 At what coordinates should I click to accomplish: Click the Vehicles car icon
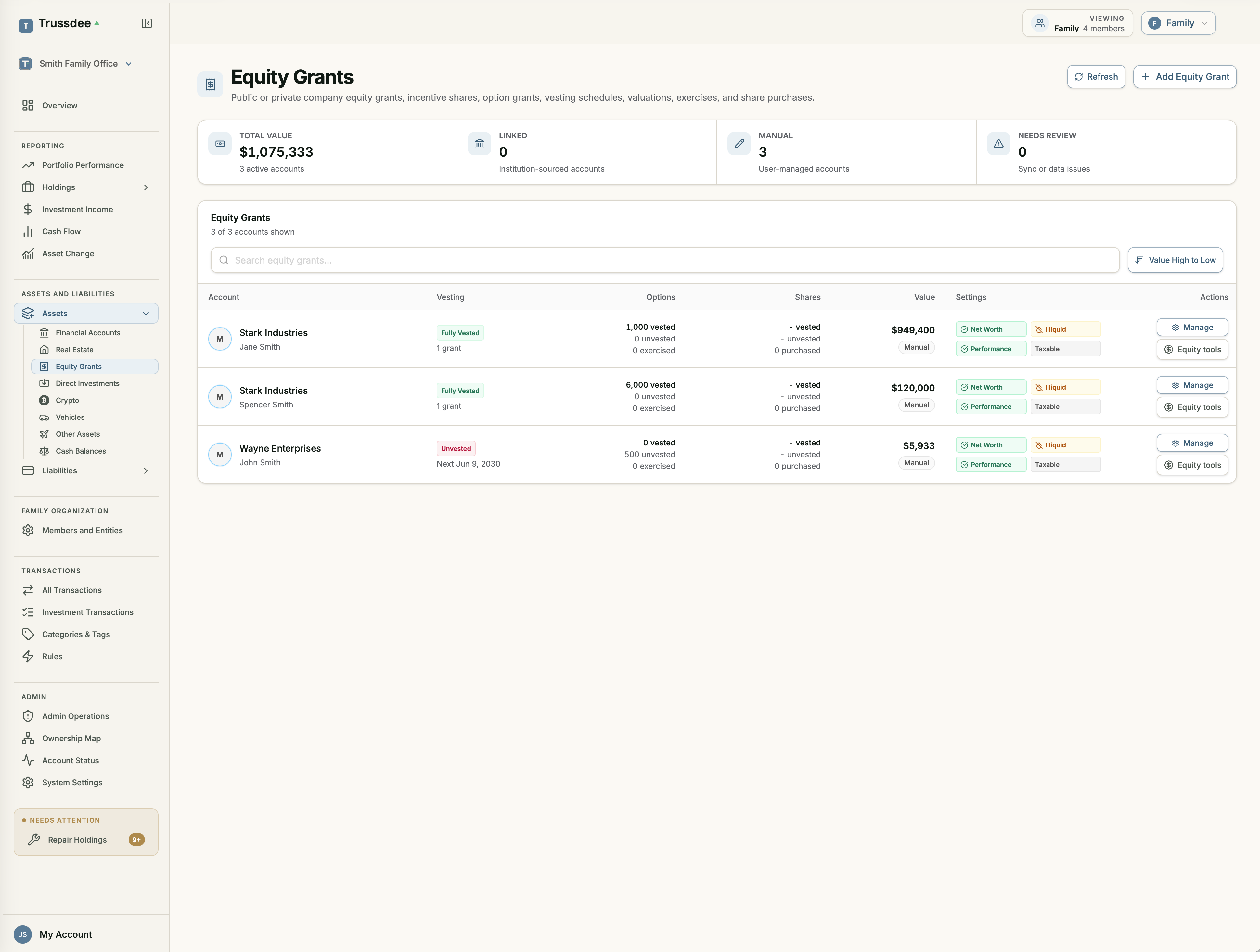tap(44, 418)
